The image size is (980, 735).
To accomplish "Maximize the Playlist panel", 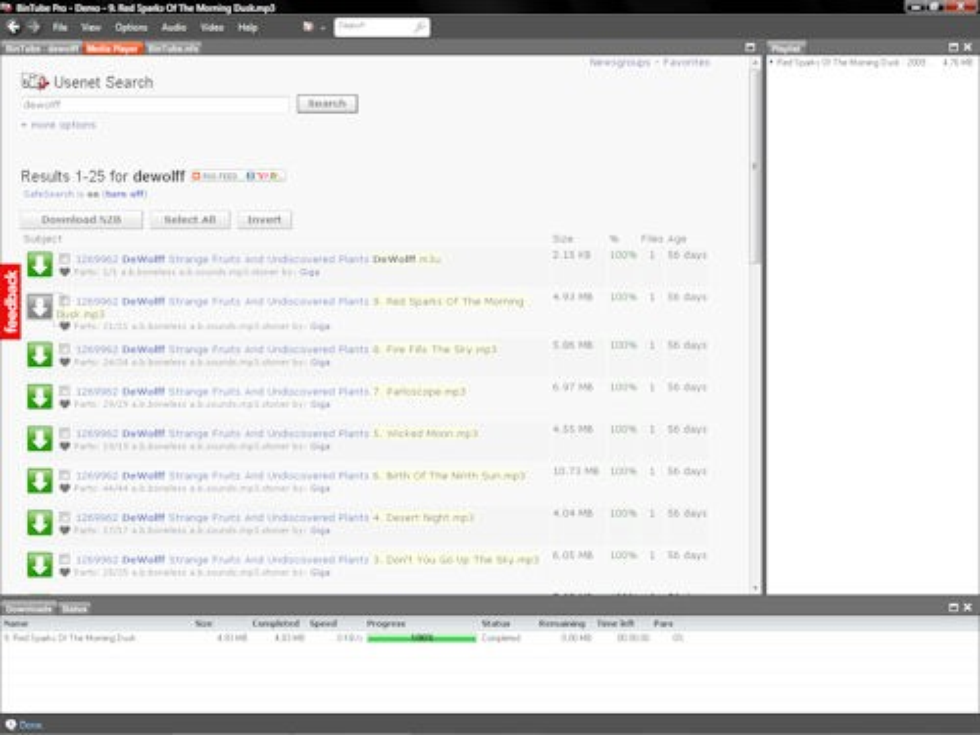I will (x=953, y=48).
